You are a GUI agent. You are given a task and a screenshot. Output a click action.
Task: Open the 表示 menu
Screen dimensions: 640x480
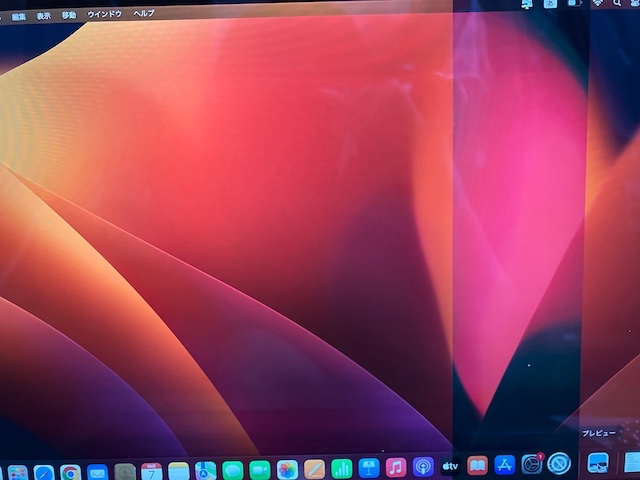click(44, 16)
